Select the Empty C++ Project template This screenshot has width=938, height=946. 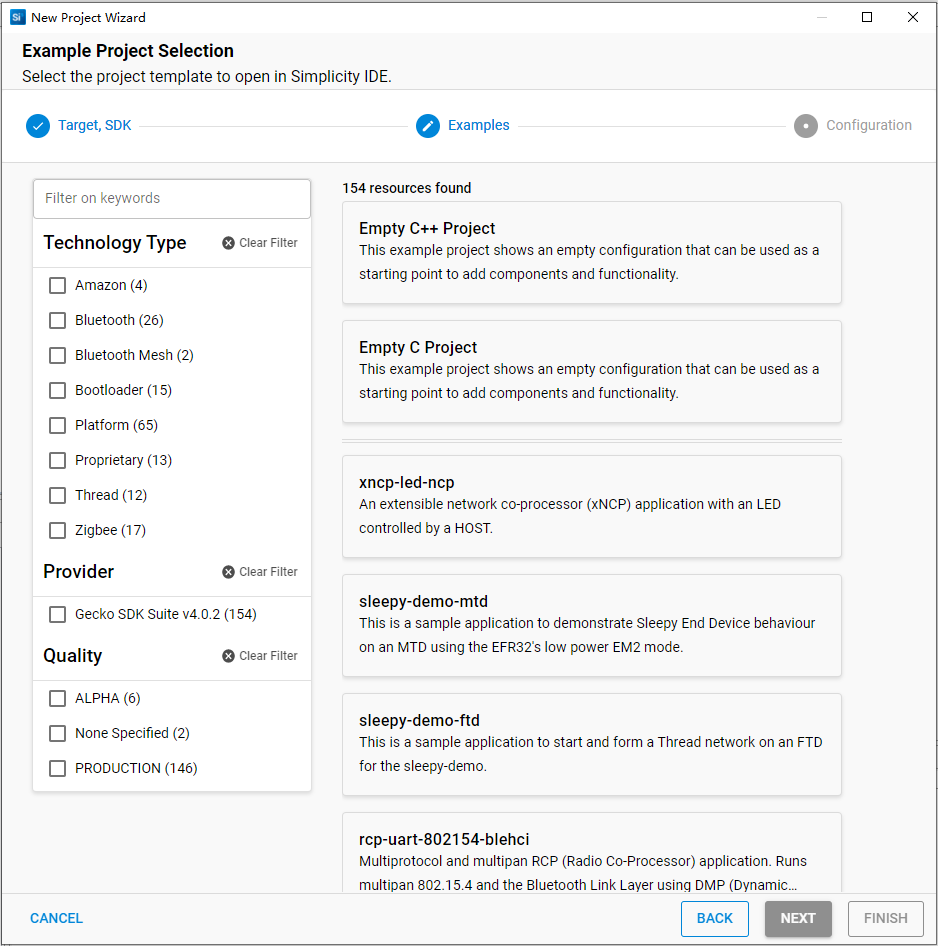pos(592,252)
